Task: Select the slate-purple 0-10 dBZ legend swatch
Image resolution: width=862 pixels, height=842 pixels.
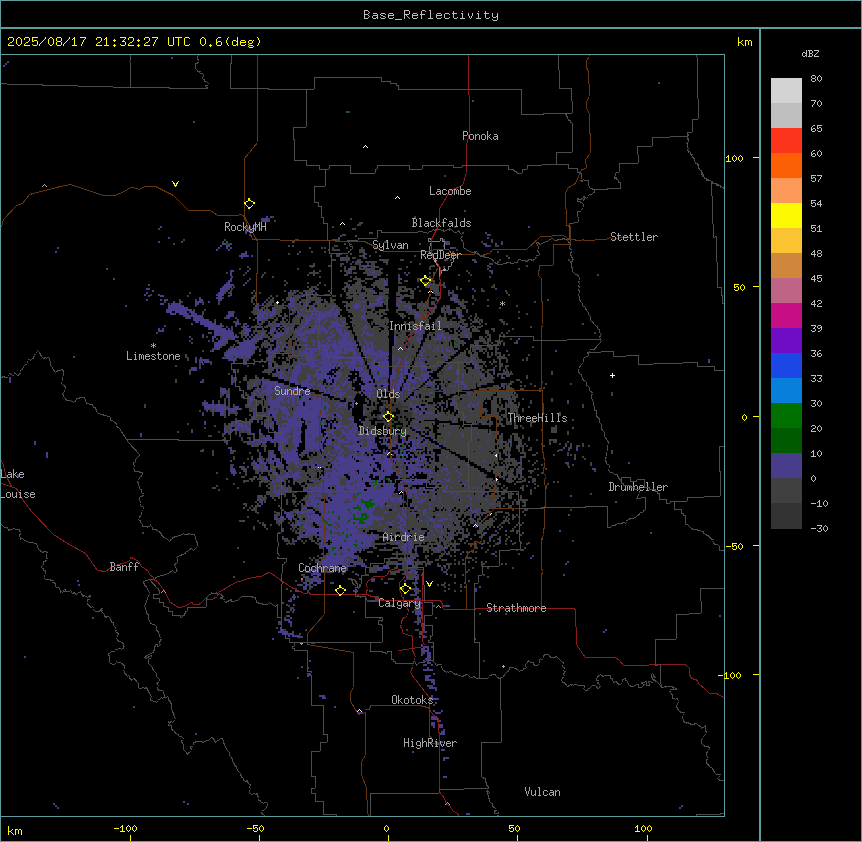Action: coord(786,466)
